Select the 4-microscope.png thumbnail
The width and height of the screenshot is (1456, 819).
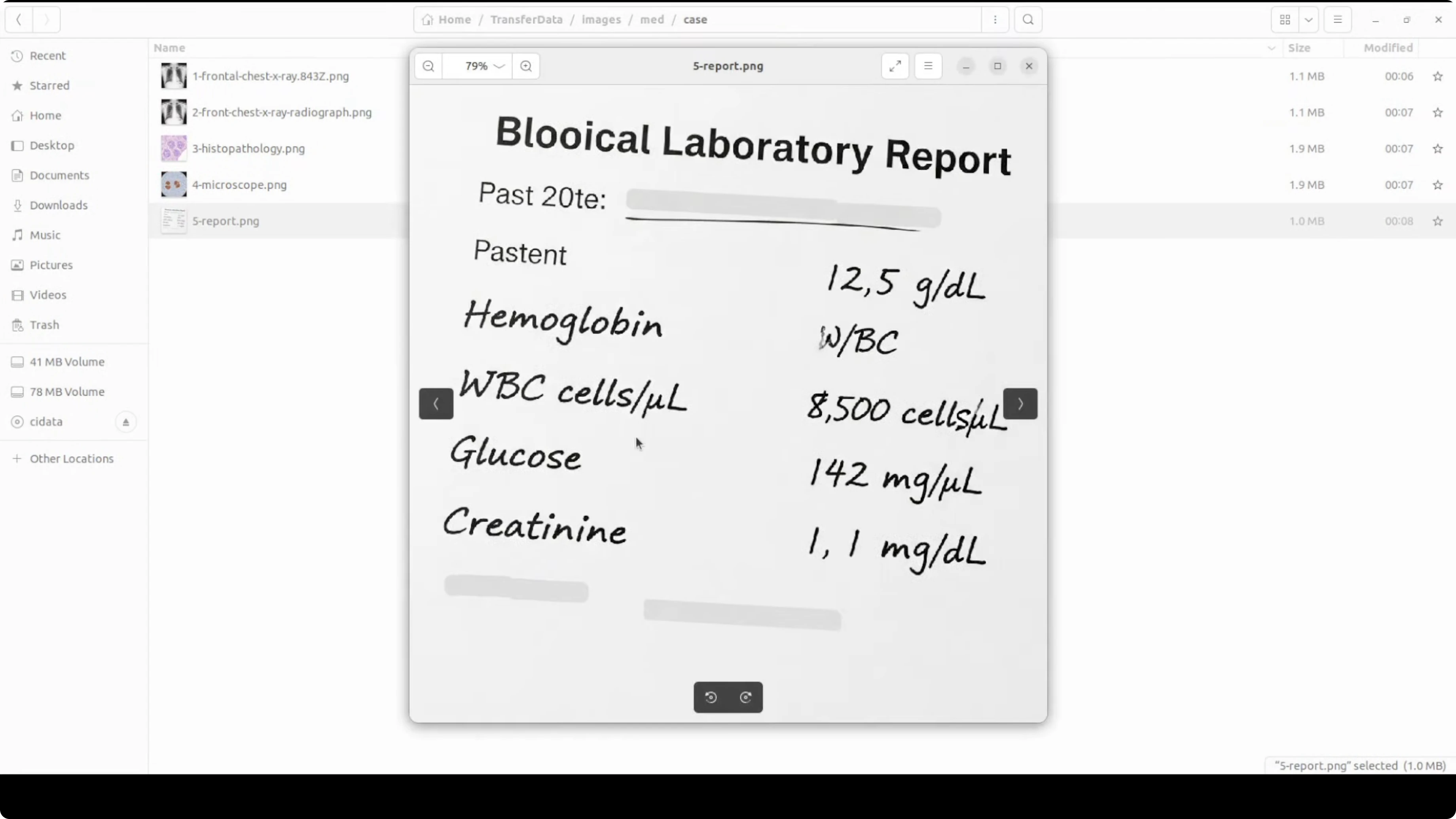[174, 185]
